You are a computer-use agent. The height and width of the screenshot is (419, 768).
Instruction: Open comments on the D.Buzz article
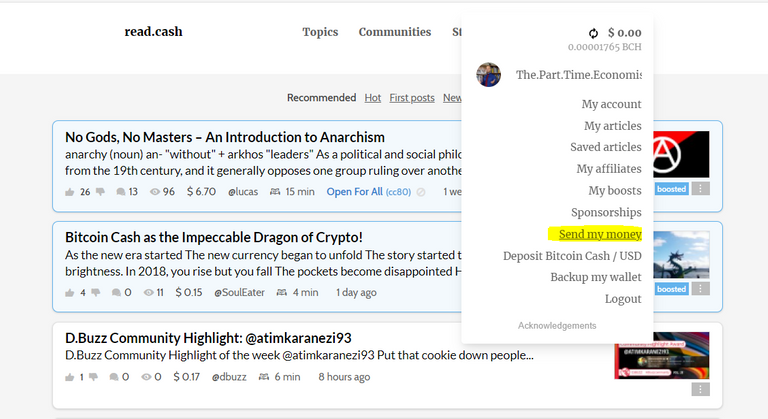tap(114, 377)
